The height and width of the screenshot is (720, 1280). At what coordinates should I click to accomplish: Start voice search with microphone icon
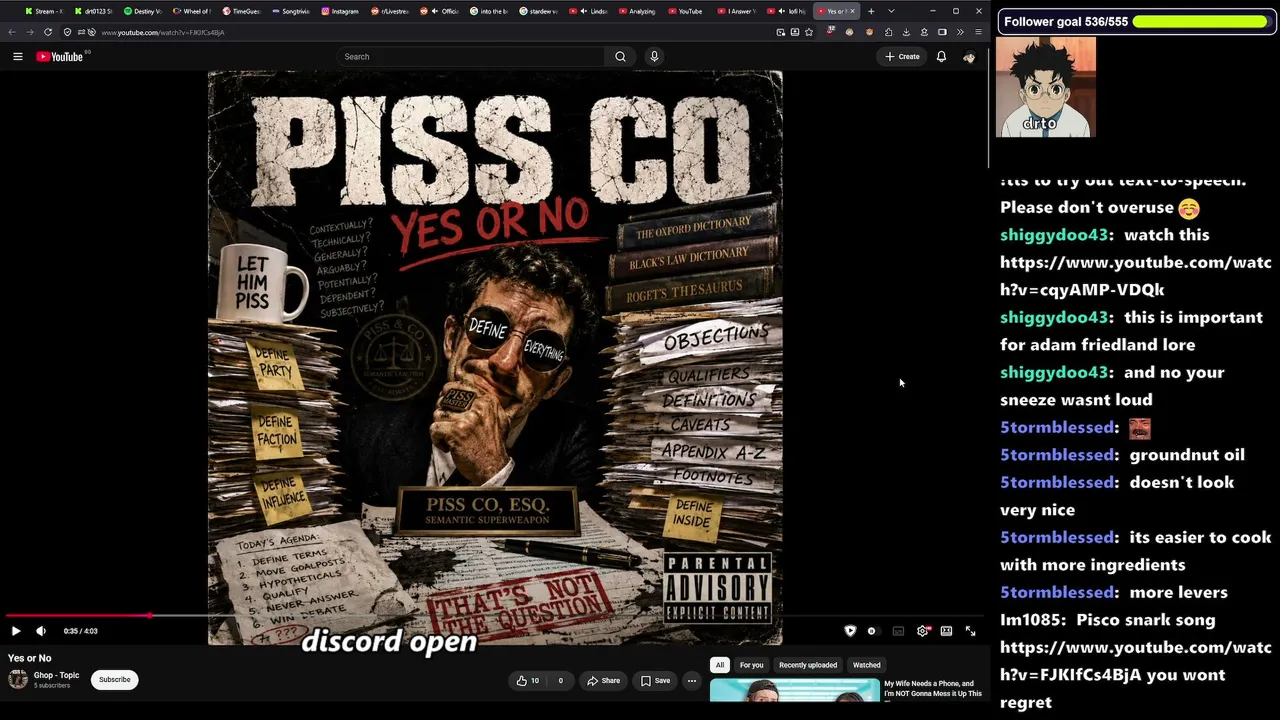654,57
